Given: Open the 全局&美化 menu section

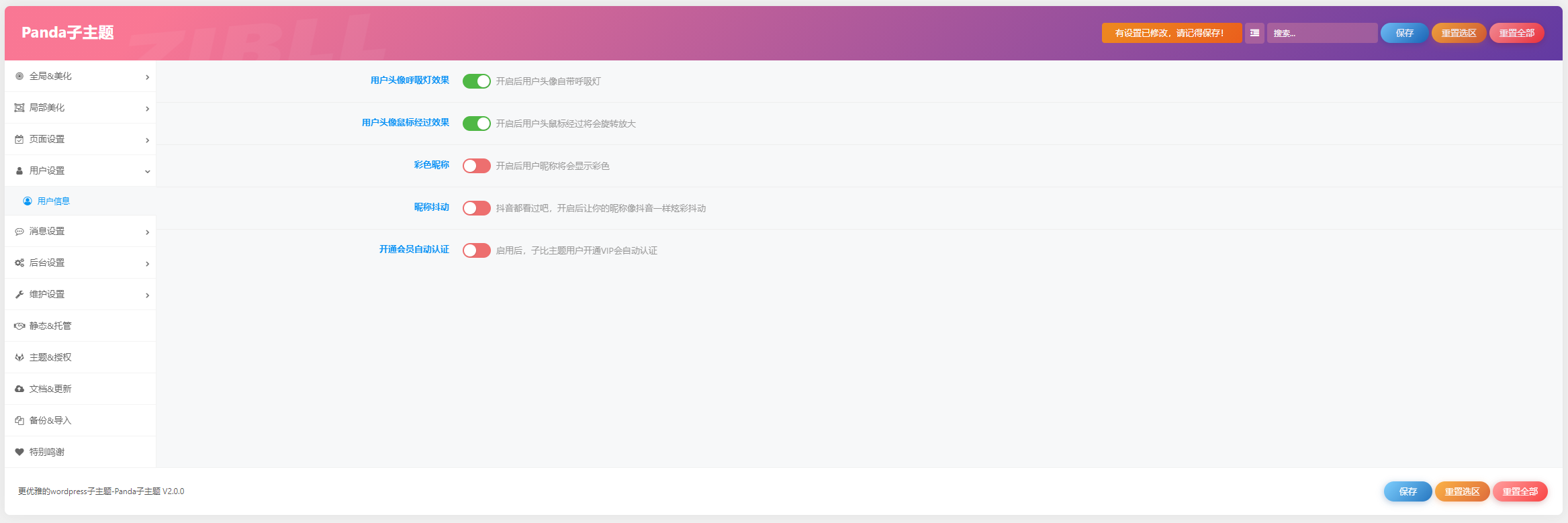Looking at the screenshot, I should click(80, 77).
